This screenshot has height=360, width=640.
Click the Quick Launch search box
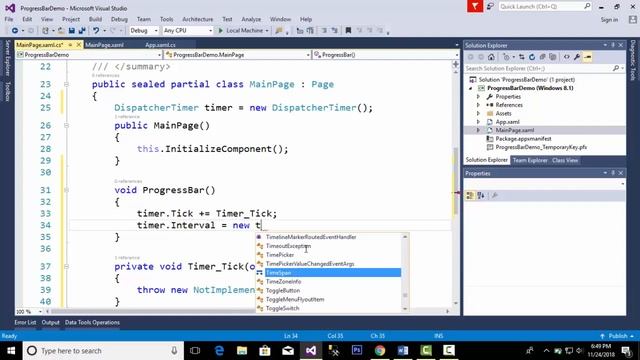tap(544, 7)
